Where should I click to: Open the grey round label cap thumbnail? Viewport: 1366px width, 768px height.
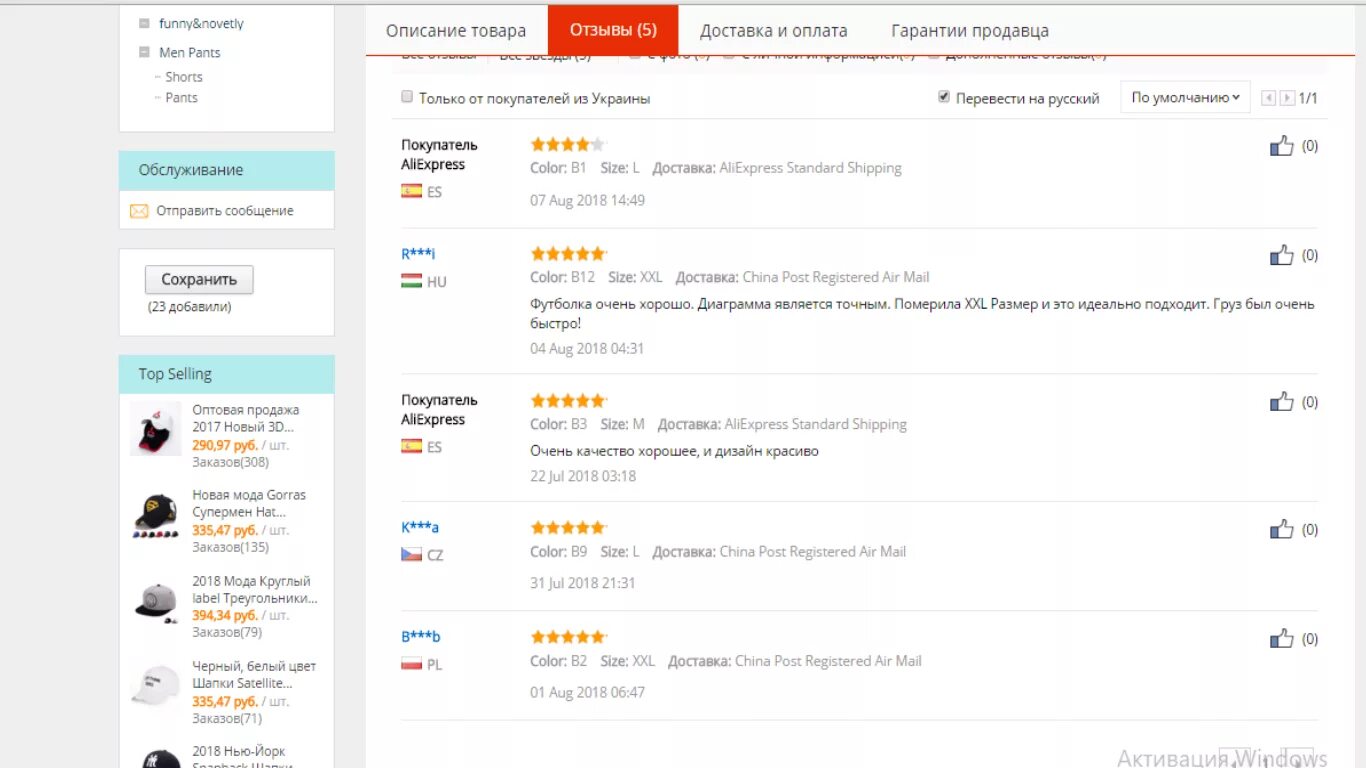[x=156, y=600]
